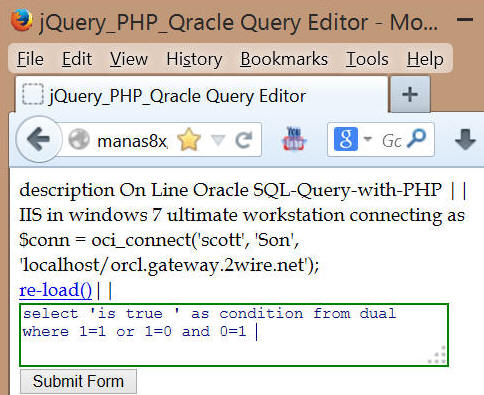Open the Bookmarks menu

(284, 59)
